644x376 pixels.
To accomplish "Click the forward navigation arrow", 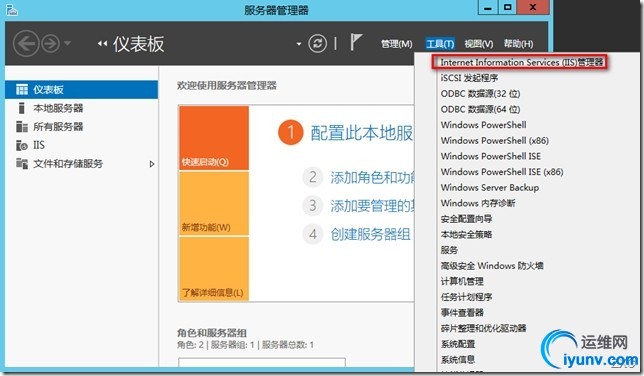I will click(x=51, y=43).
